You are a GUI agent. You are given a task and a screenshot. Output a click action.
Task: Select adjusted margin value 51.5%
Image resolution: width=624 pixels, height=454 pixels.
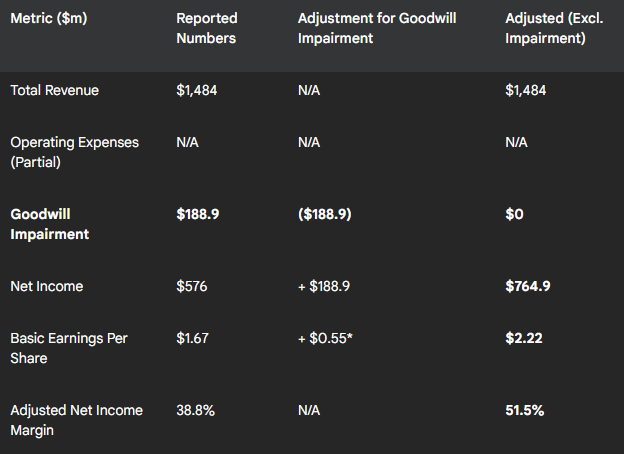tap(525, 410)
